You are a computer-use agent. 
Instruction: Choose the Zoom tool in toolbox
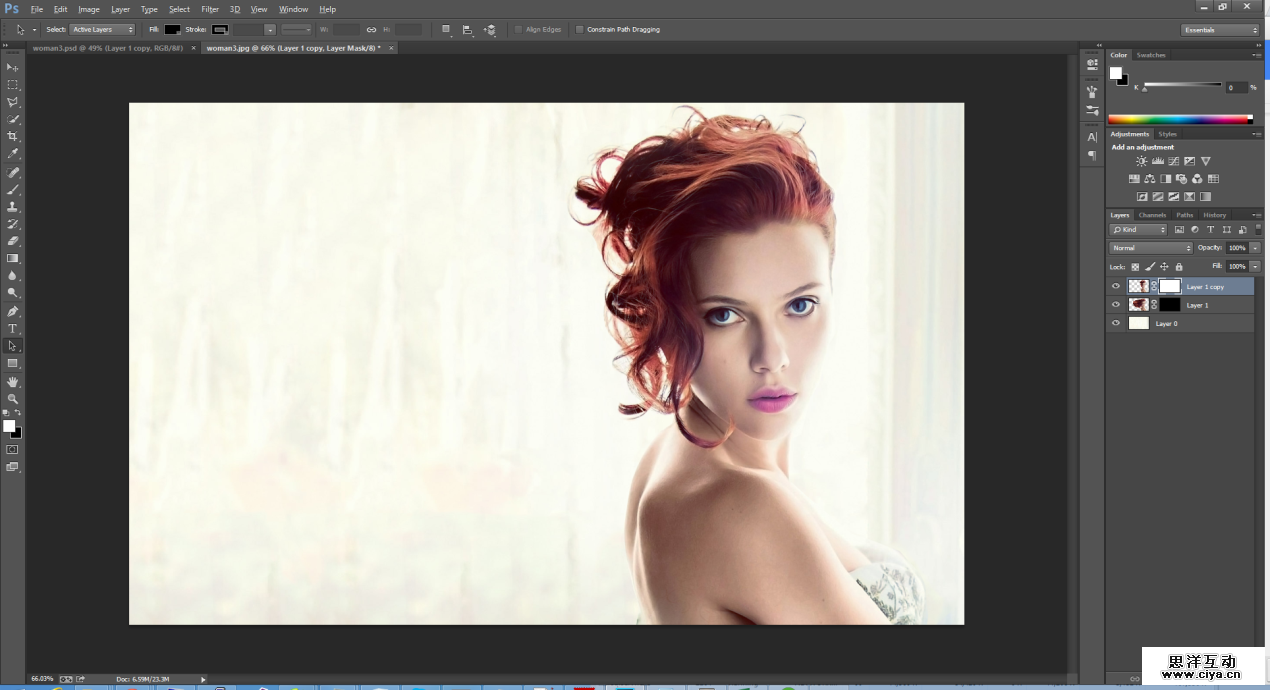click(13, 399)
